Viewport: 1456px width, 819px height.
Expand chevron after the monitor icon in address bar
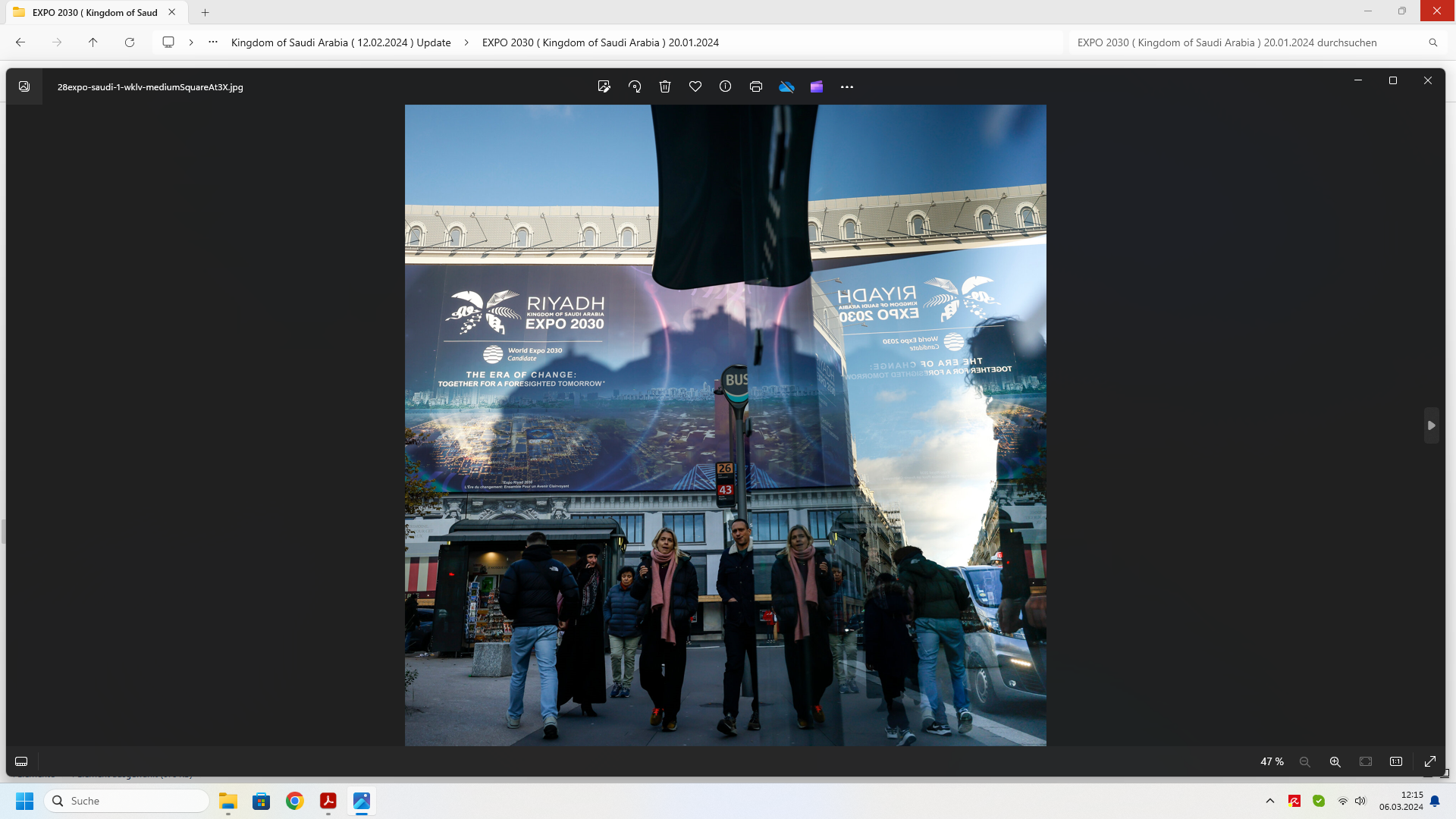191,42
